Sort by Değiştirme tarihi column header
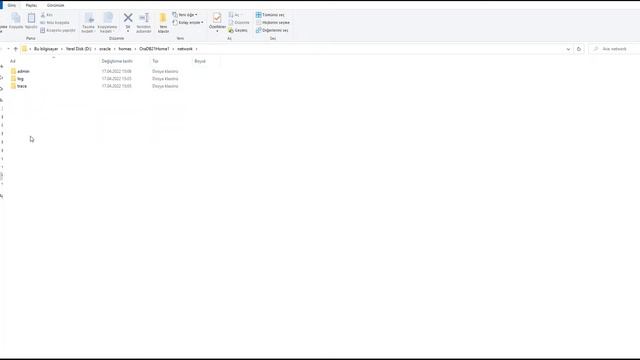This screenshot has width=640, height=360. point(117,61)
